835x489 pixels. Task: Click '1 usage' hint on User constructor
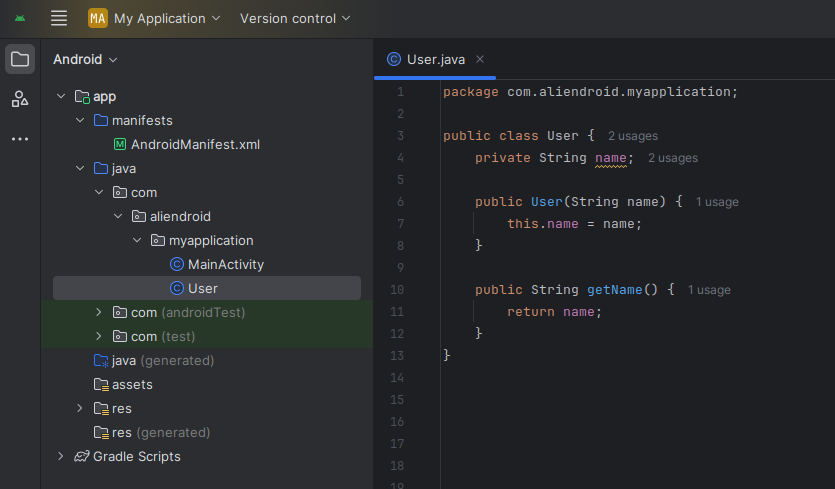coord(717,202)
